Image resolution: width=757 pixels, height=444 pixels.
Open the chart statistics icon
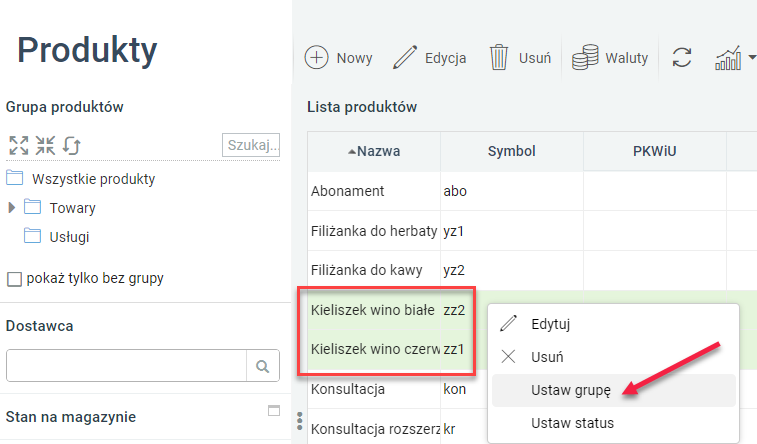[728, 57]
